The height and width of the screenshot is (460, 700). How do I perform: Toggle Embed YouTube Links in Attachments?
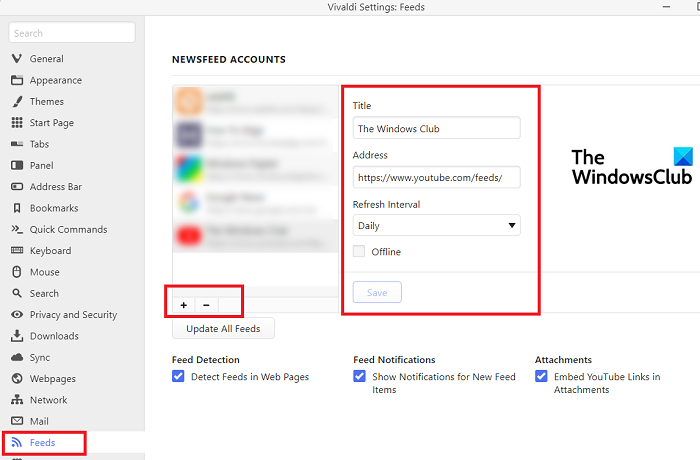point(541,376)
